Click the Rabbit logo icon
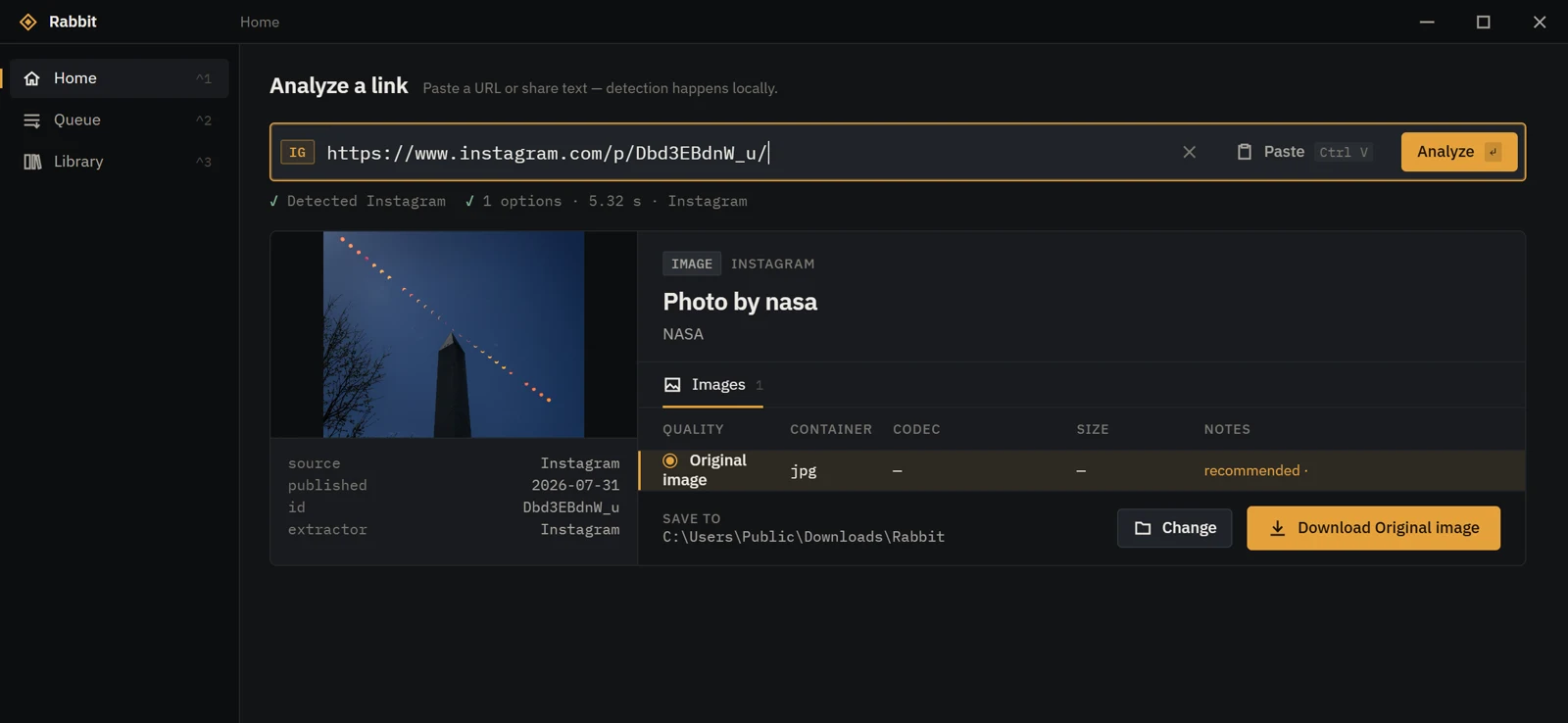 tap(28, 22)
